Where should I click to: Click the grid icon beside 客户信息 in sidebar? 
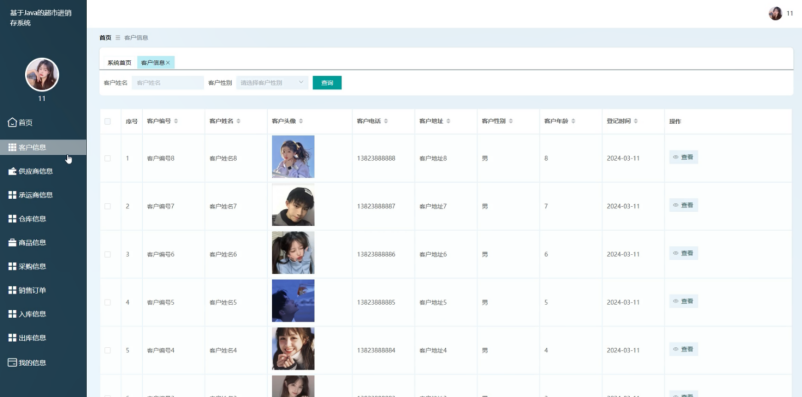click(x=12, y=147)
